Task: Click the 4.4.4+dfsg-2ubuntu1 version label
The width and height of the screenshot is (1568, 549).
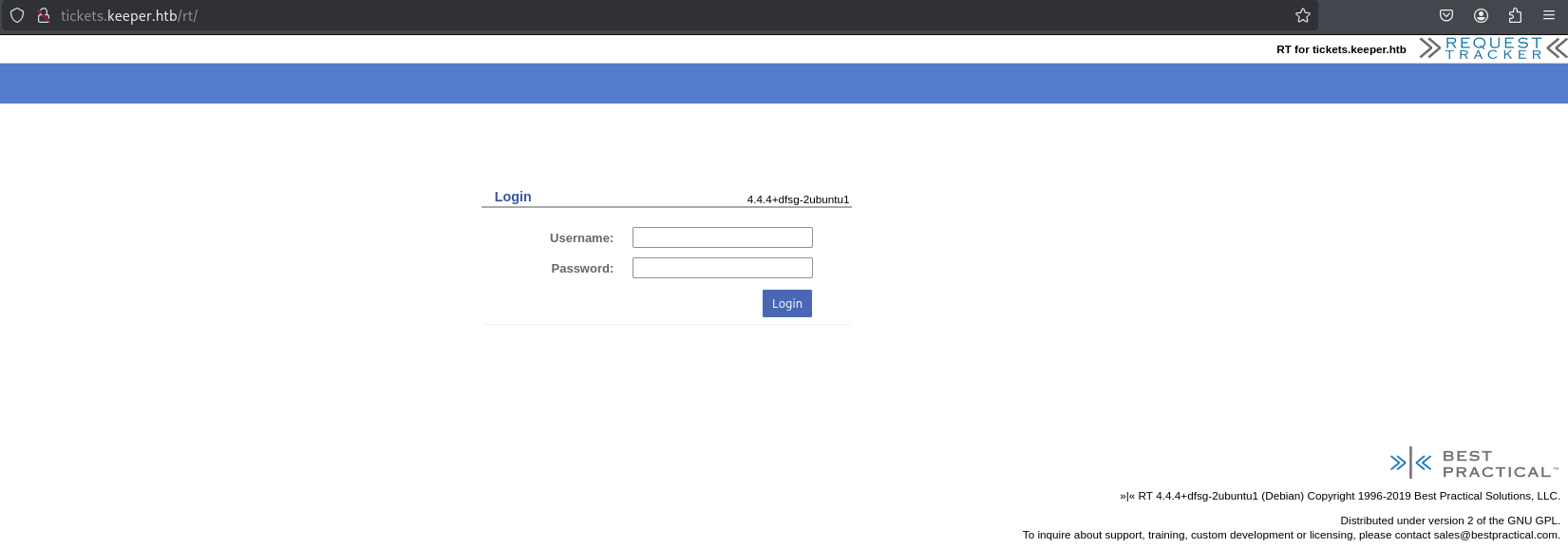Action: [798, 199]
